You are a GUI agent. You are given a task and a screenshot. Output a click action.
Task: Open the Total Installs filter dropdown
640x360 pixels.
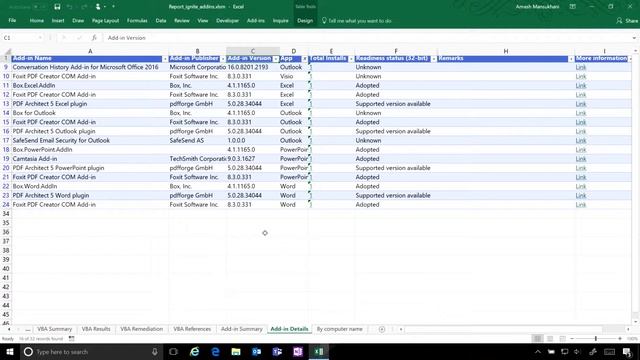click(351, 59)
